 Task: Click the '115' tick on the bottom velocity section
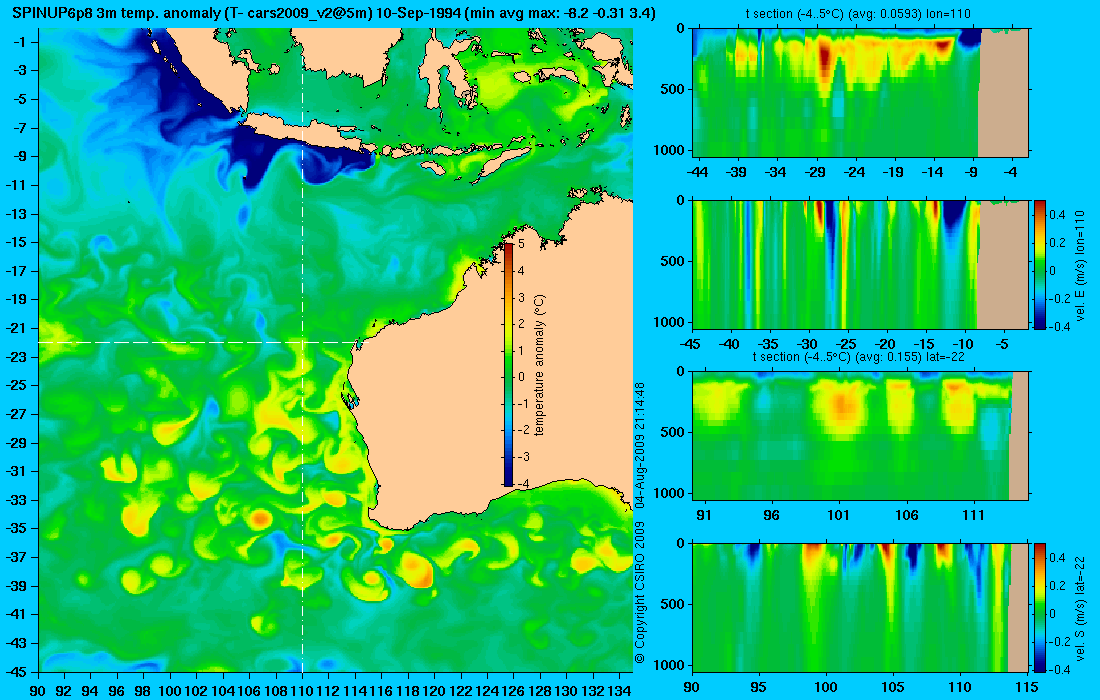pos(1027,687)
